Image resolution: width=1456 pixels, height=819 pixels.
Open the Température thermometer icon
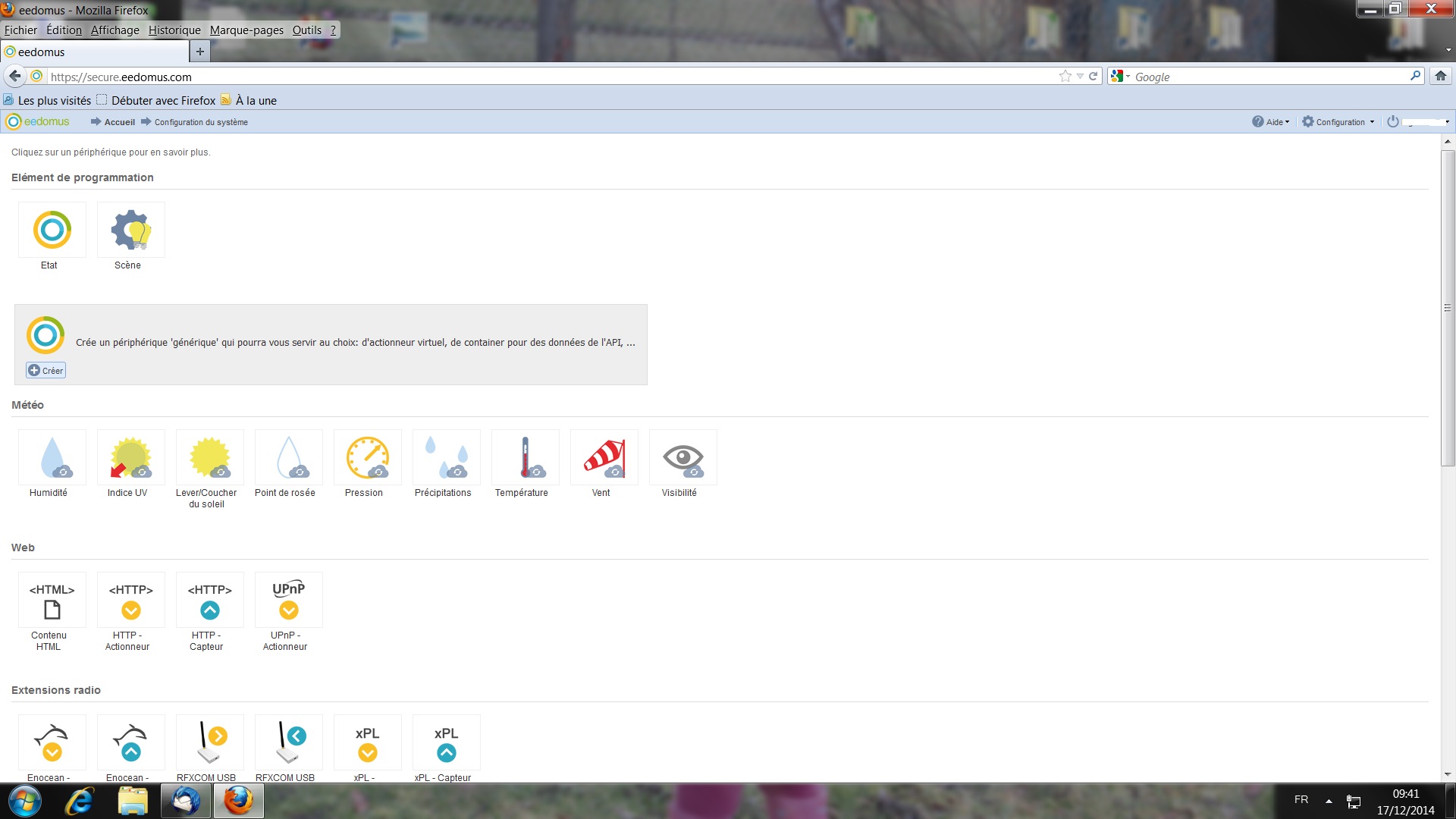[526, 457]
